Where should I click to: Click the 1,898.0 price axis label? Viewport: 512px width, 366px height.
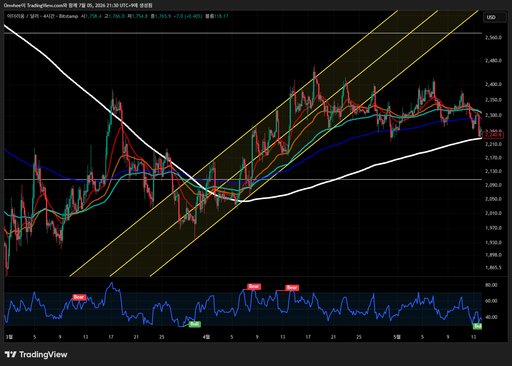tap(493, 255)
